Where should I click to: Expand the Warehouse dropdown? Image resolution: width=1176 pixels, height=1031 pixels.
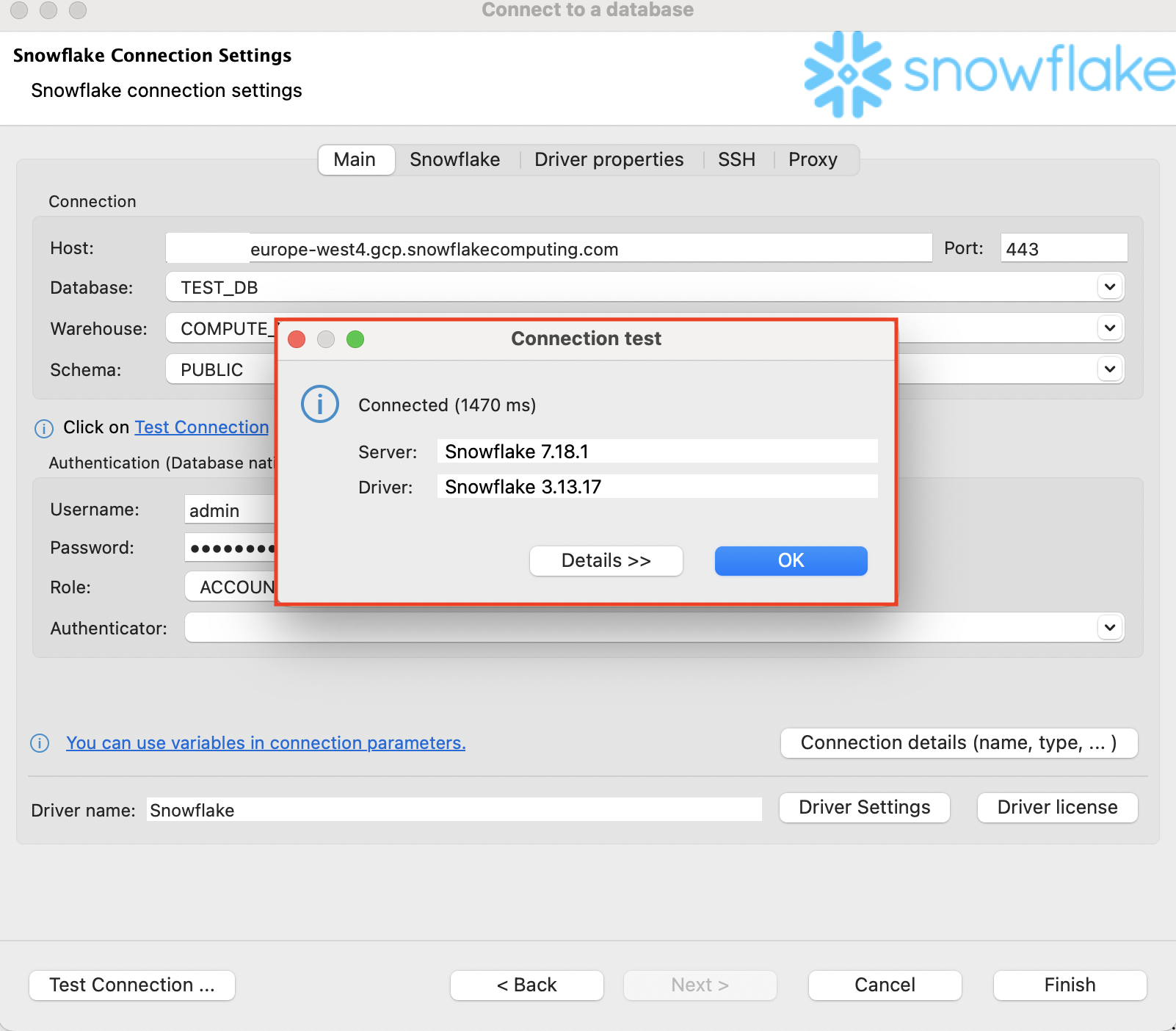click(1110, 328)
